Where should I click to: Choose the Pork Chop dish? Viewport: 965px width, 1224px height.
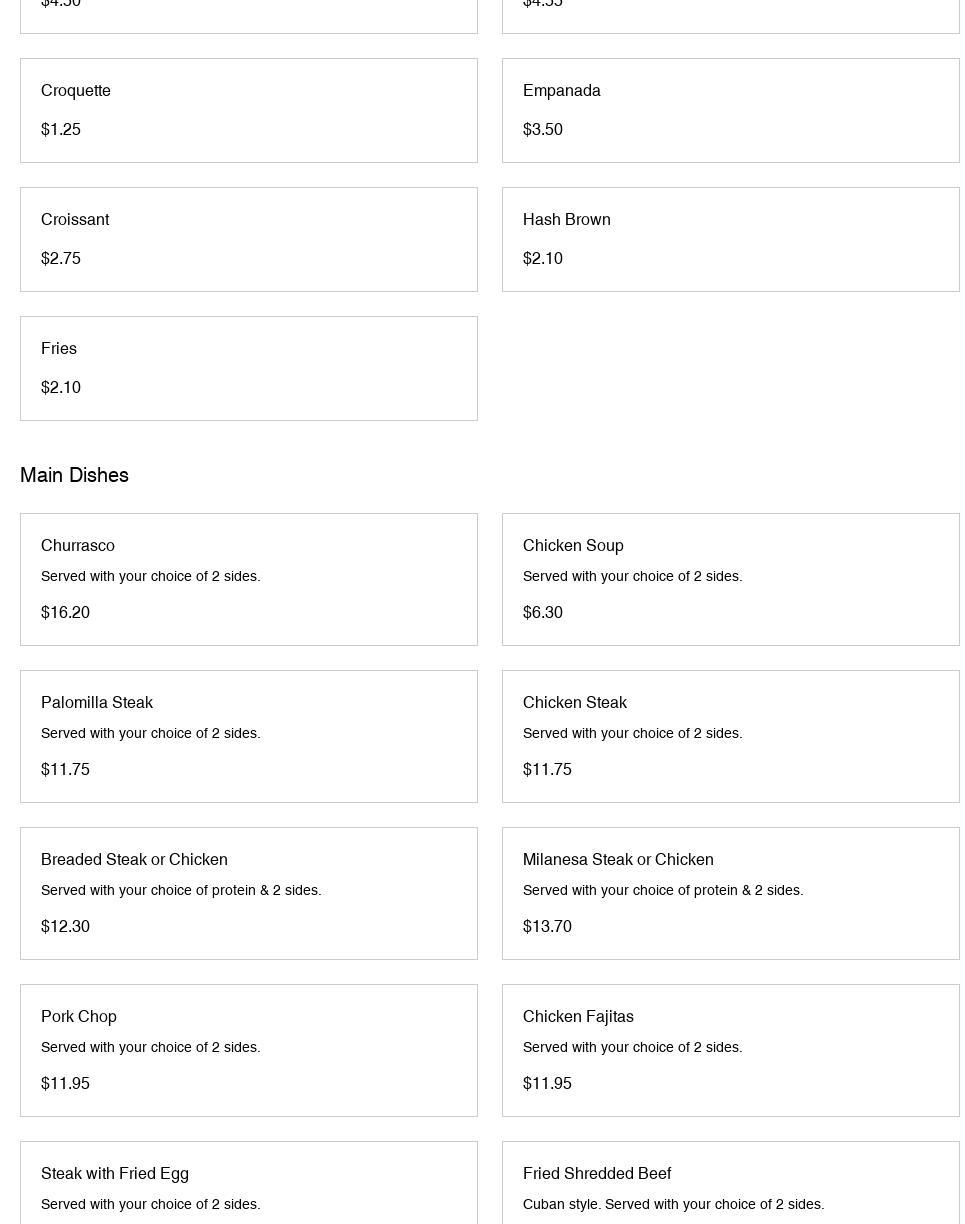click(248, 1050)
